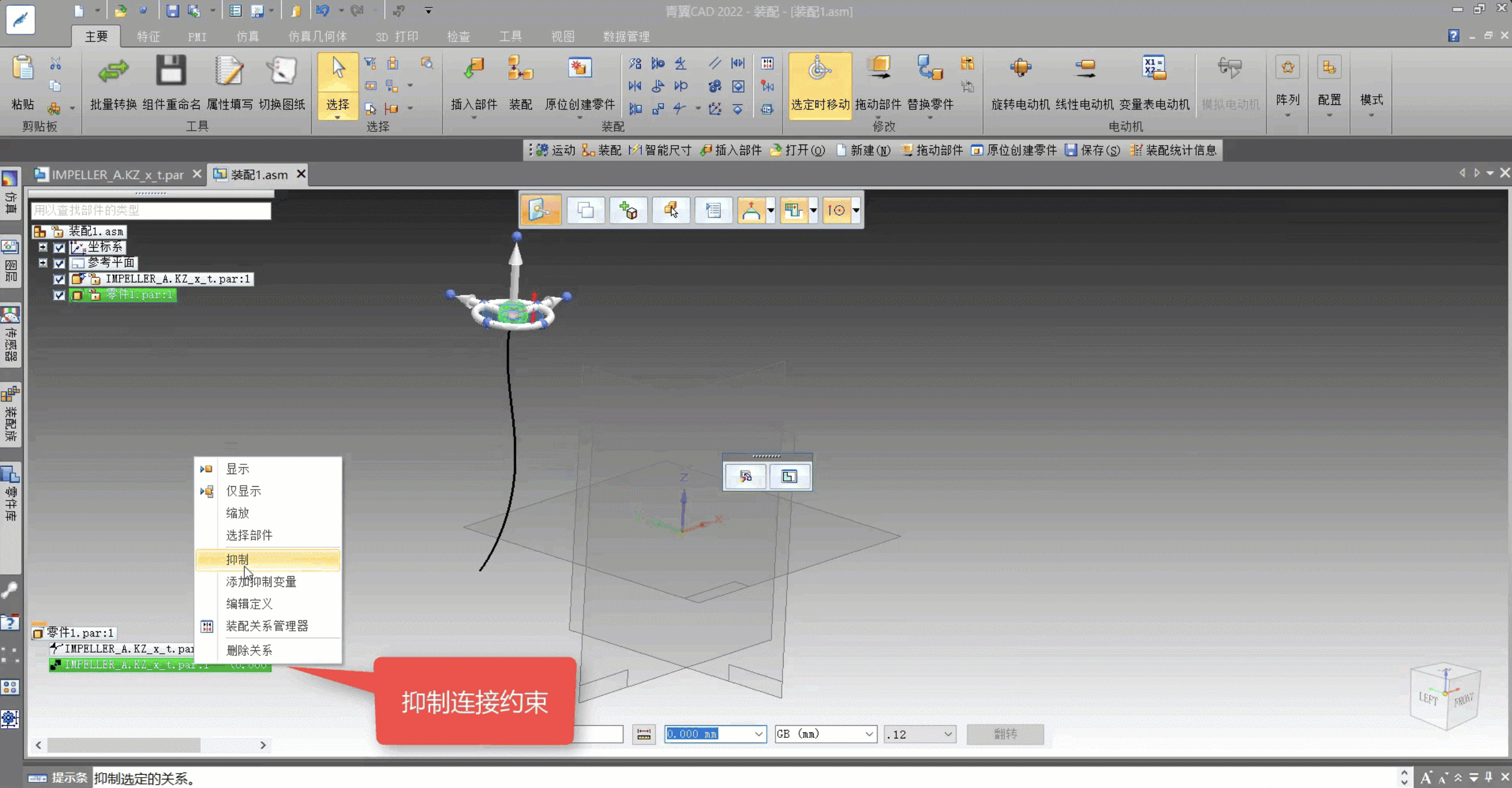Uncheck the 零件1.par:1 checkbox
The image size is (1512, 788).
coord(59,295)
